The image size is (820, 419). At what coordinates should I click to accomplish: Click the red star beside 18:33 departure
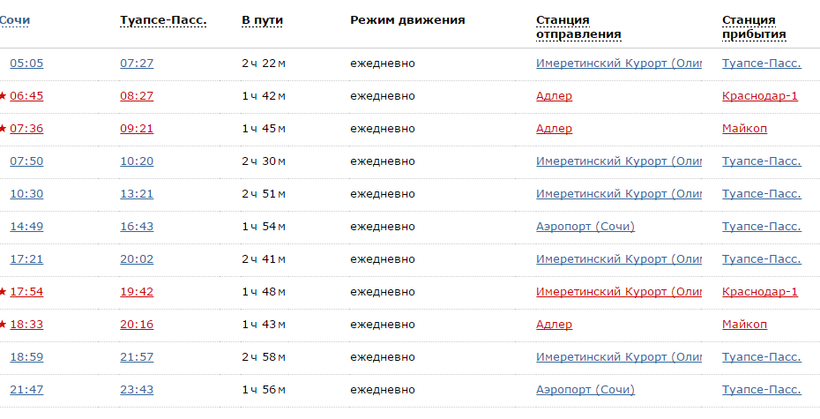(3, 324)
